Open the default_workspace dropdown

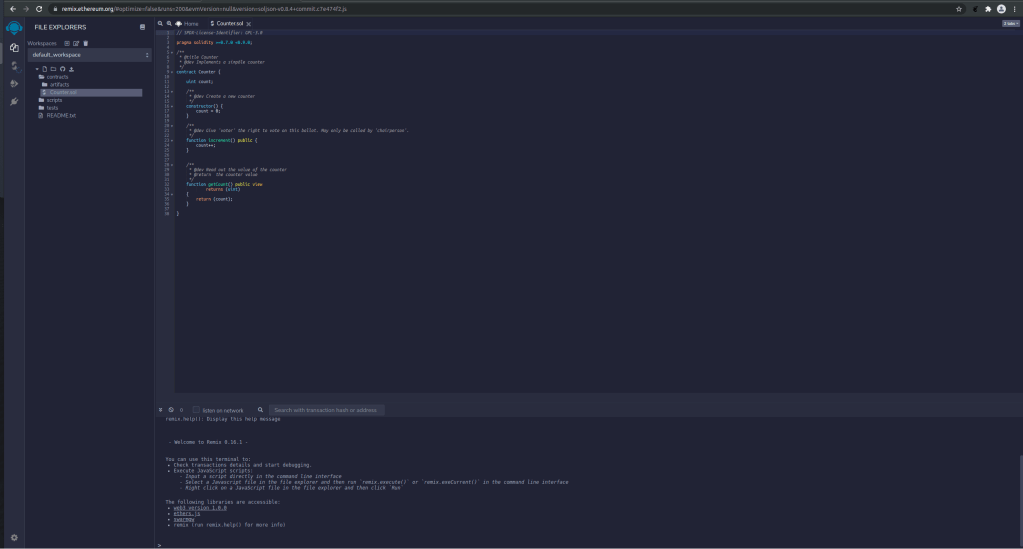(x=89, y=55)
